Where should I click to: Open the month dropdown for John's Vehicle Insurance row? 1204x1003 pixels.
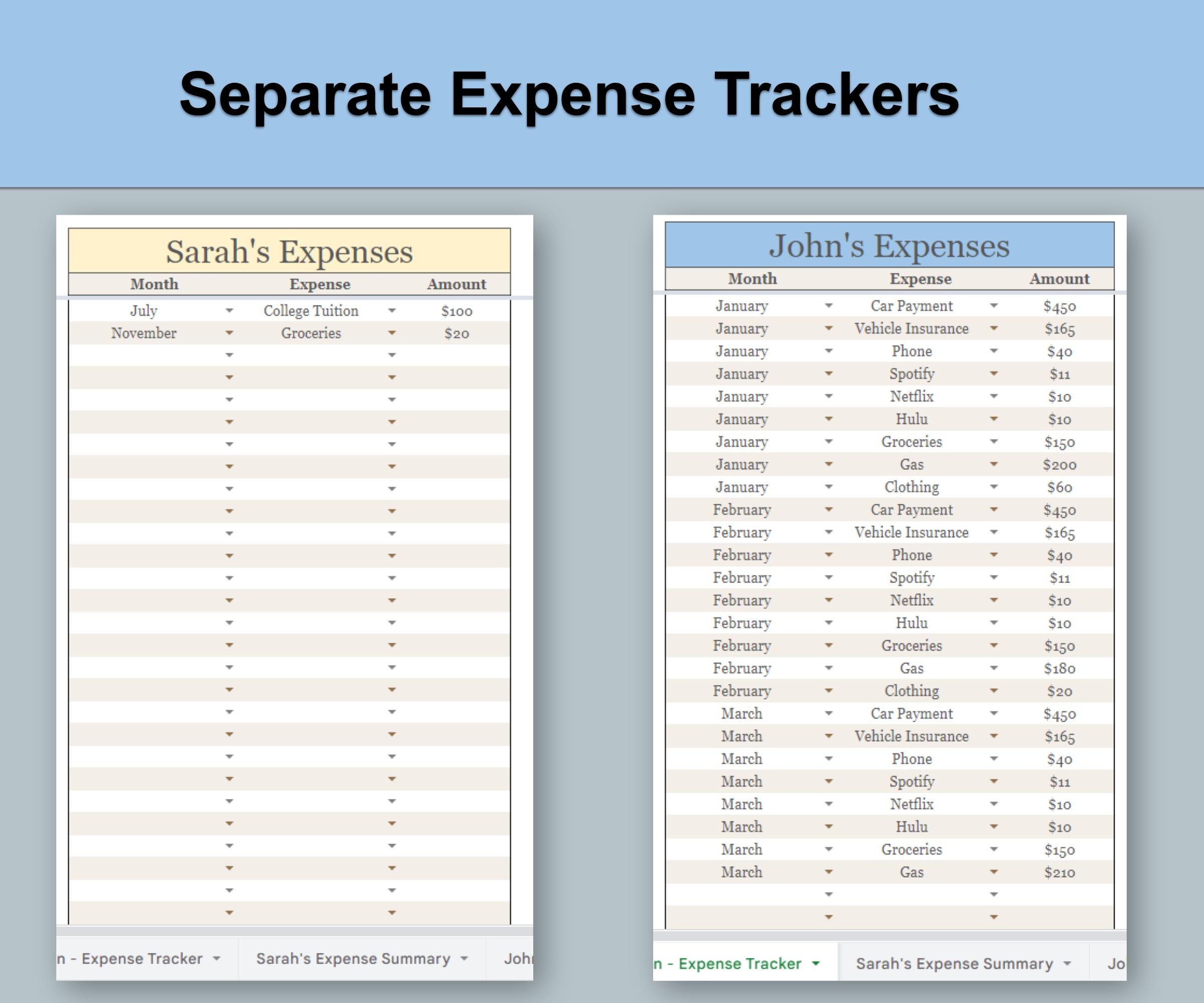pyautogui.click(x=830, y=329)
